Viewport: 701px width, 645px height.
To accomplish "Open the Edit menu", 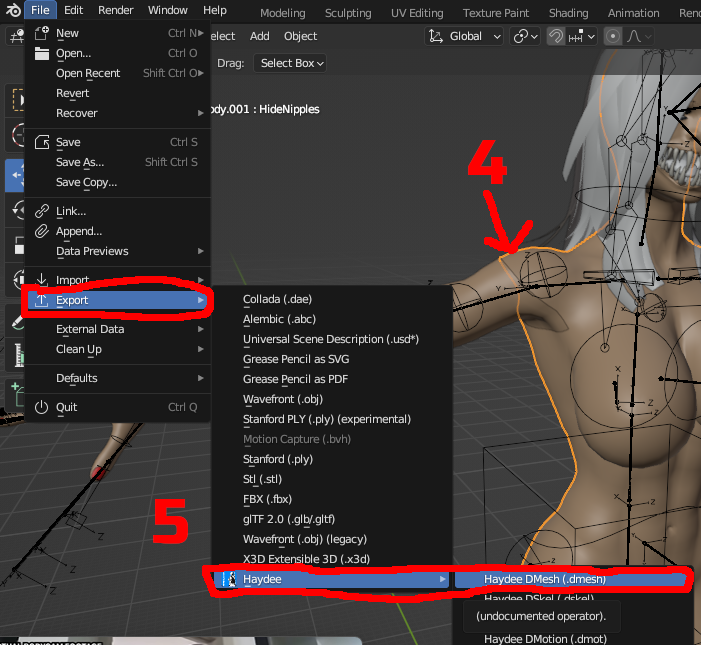I will pos(73,10).
